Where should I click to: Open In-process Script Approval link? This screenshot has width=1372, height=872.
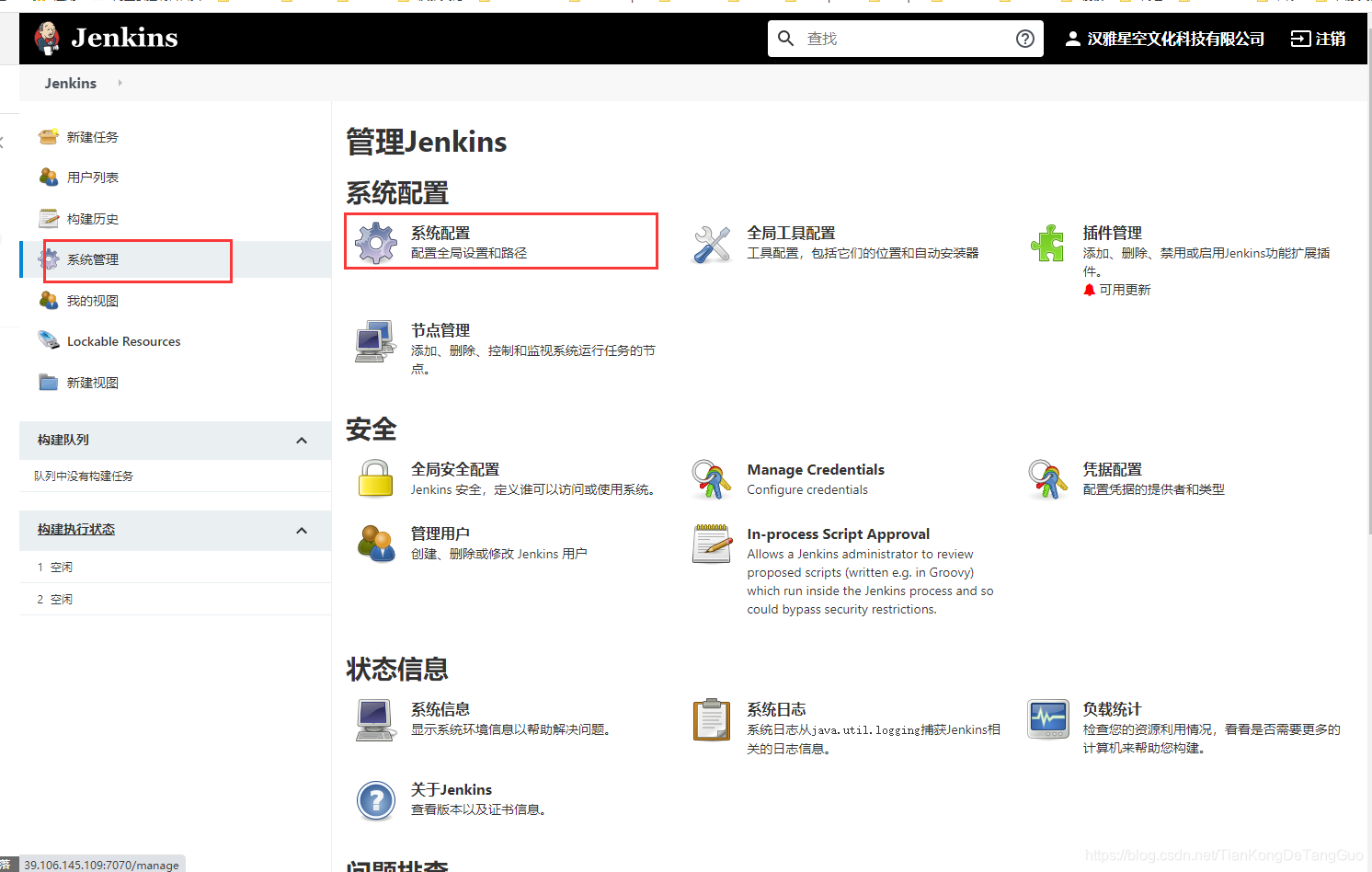pos(838,534)
